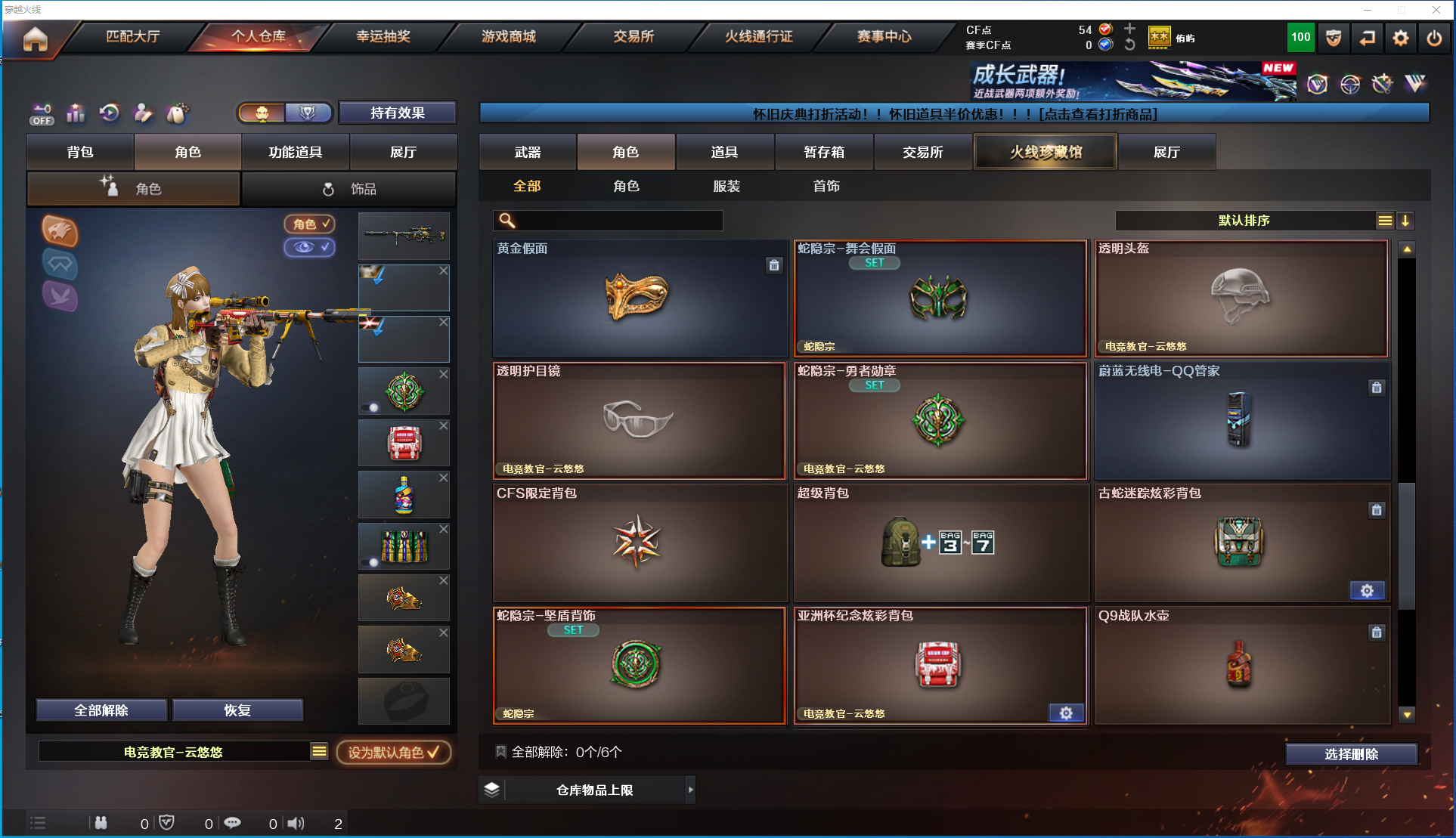The width and height of the screenshot is (1456, 838).
Task: Toggle the 角色 checkmark pill
Action: click(309, 224)
